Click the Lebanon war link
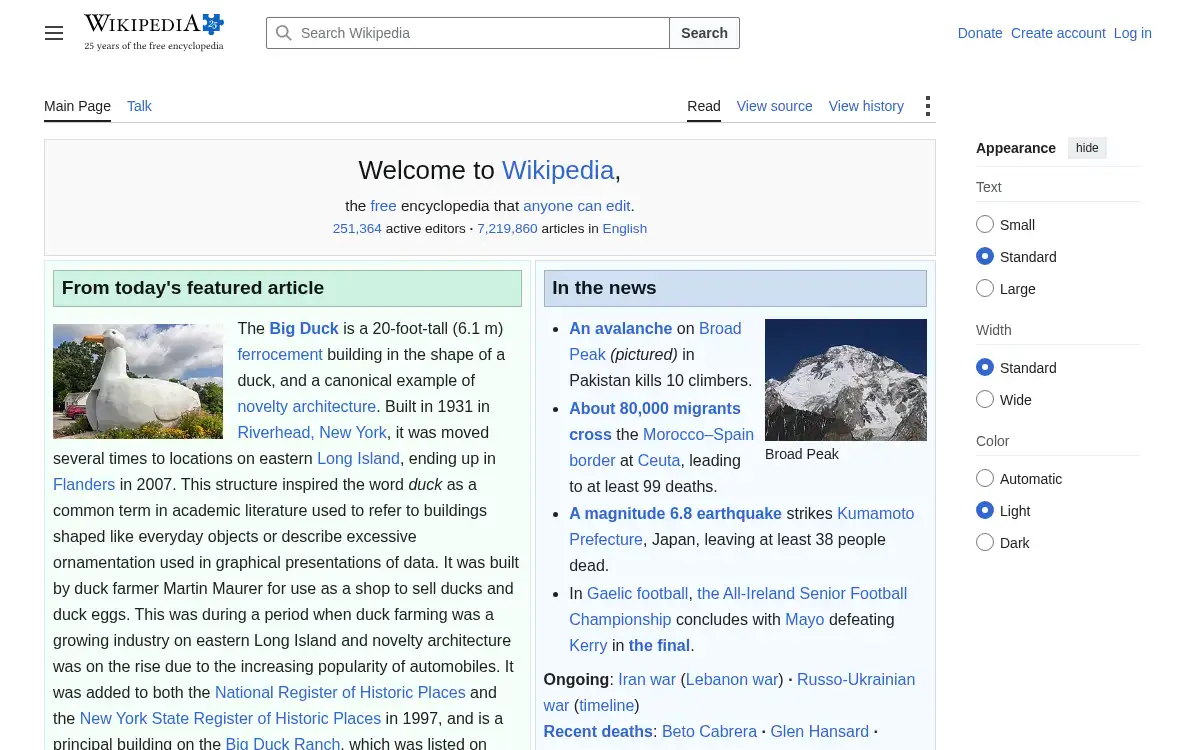The image size is (1200, 750). (x=732, y=679)
